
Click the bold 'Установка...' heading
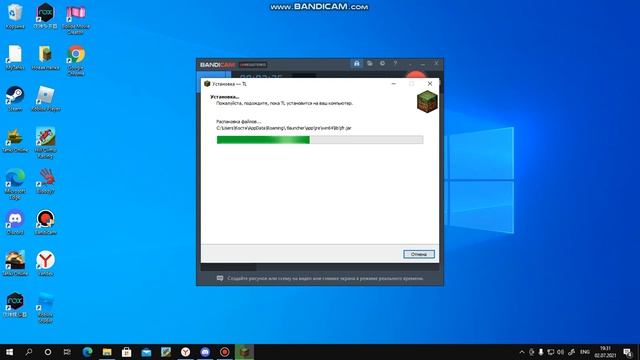[224, 97]
